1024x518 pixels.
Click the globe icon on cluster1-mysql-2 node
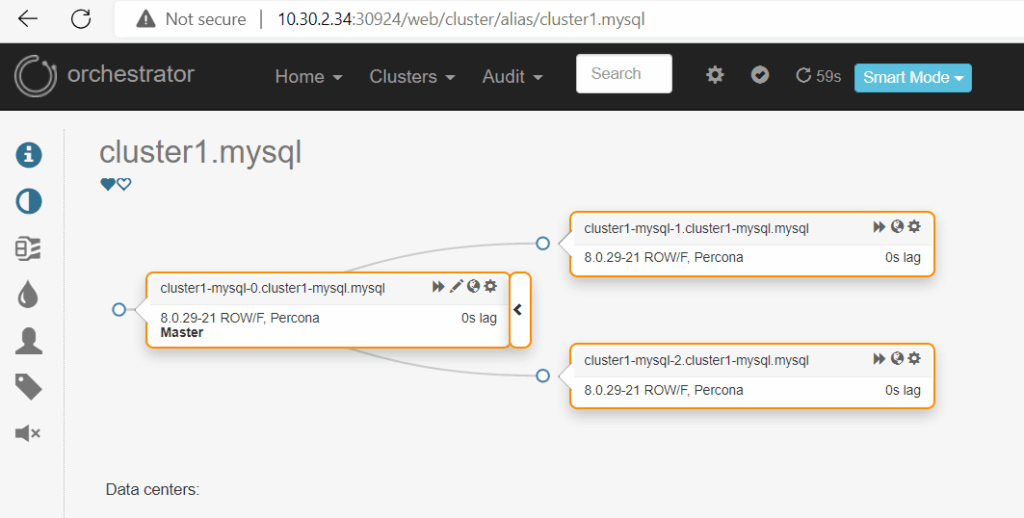coord(897,358)
